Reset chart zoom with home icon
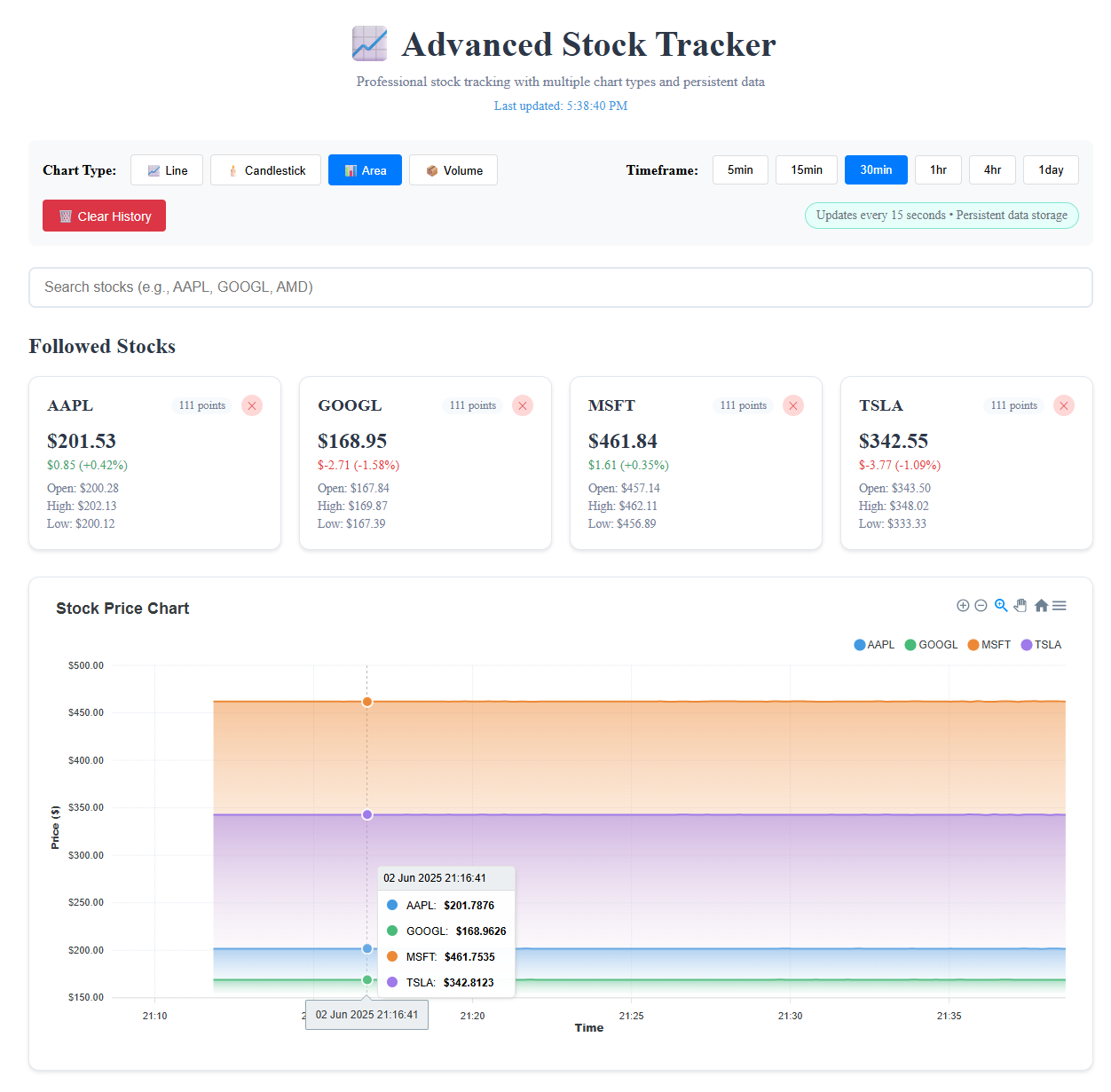 pyautogui.click(x=1041, y=606)
